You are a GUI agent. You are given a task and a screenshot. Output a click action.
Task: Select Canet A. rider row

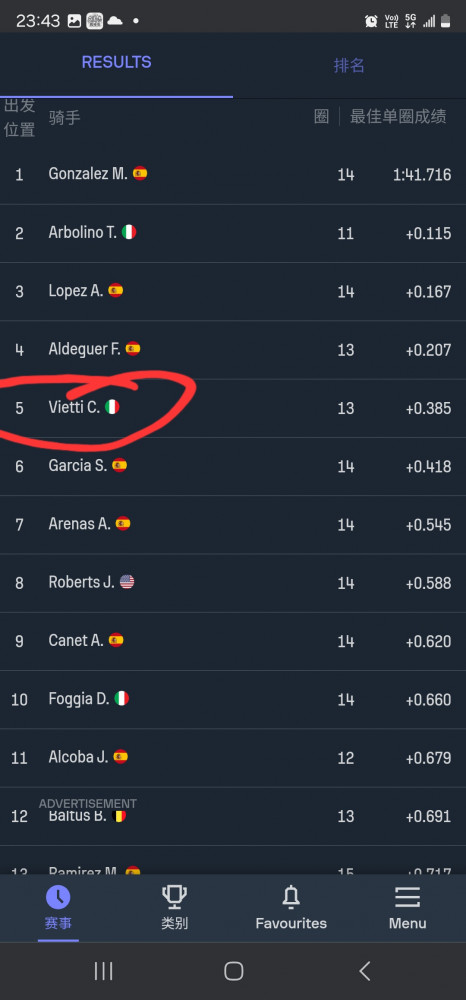pos(233,641)
